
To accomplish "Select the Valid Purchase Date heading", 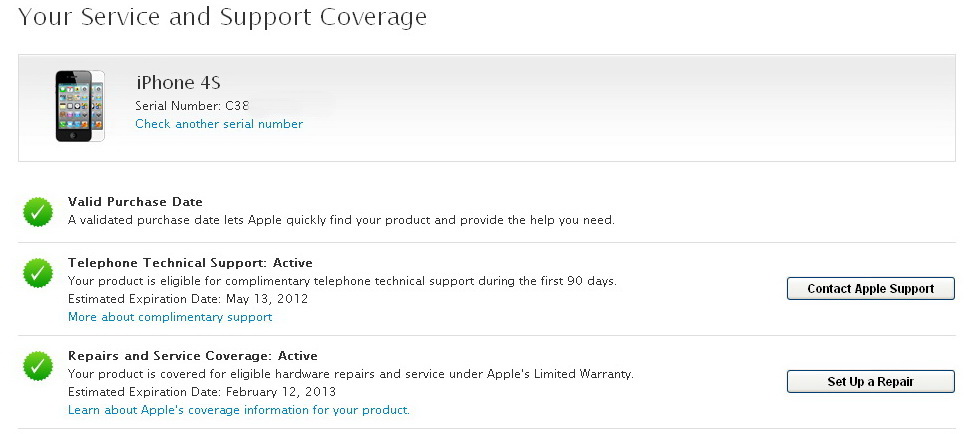I will pos(135,202).
